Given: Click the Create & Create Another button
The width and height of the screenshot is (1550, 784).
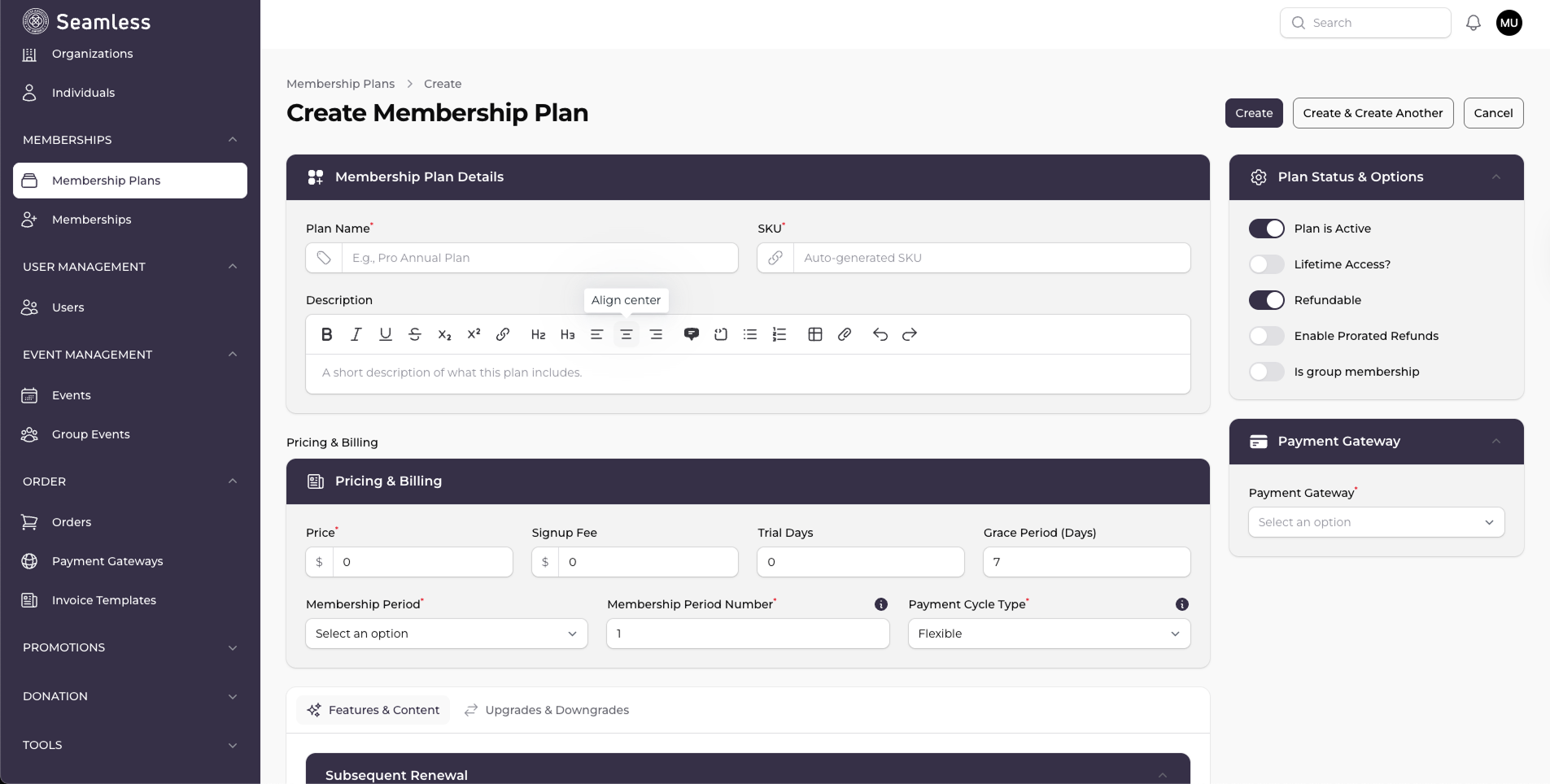Looking at the screenshot, I should [x=1372, y=113].
